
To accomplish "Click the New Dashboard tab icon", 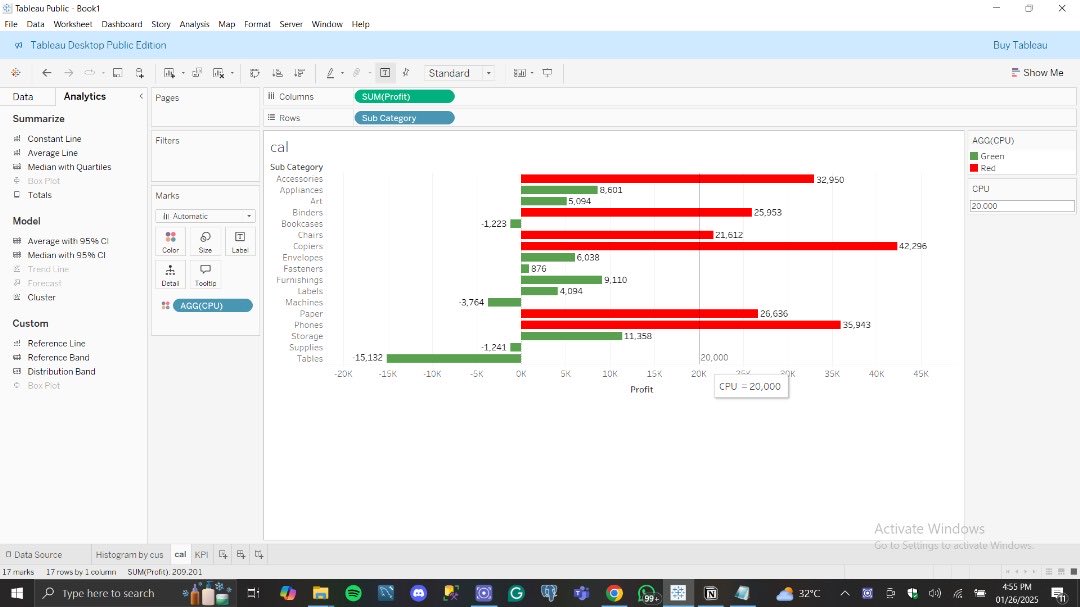I will point(241,554).
